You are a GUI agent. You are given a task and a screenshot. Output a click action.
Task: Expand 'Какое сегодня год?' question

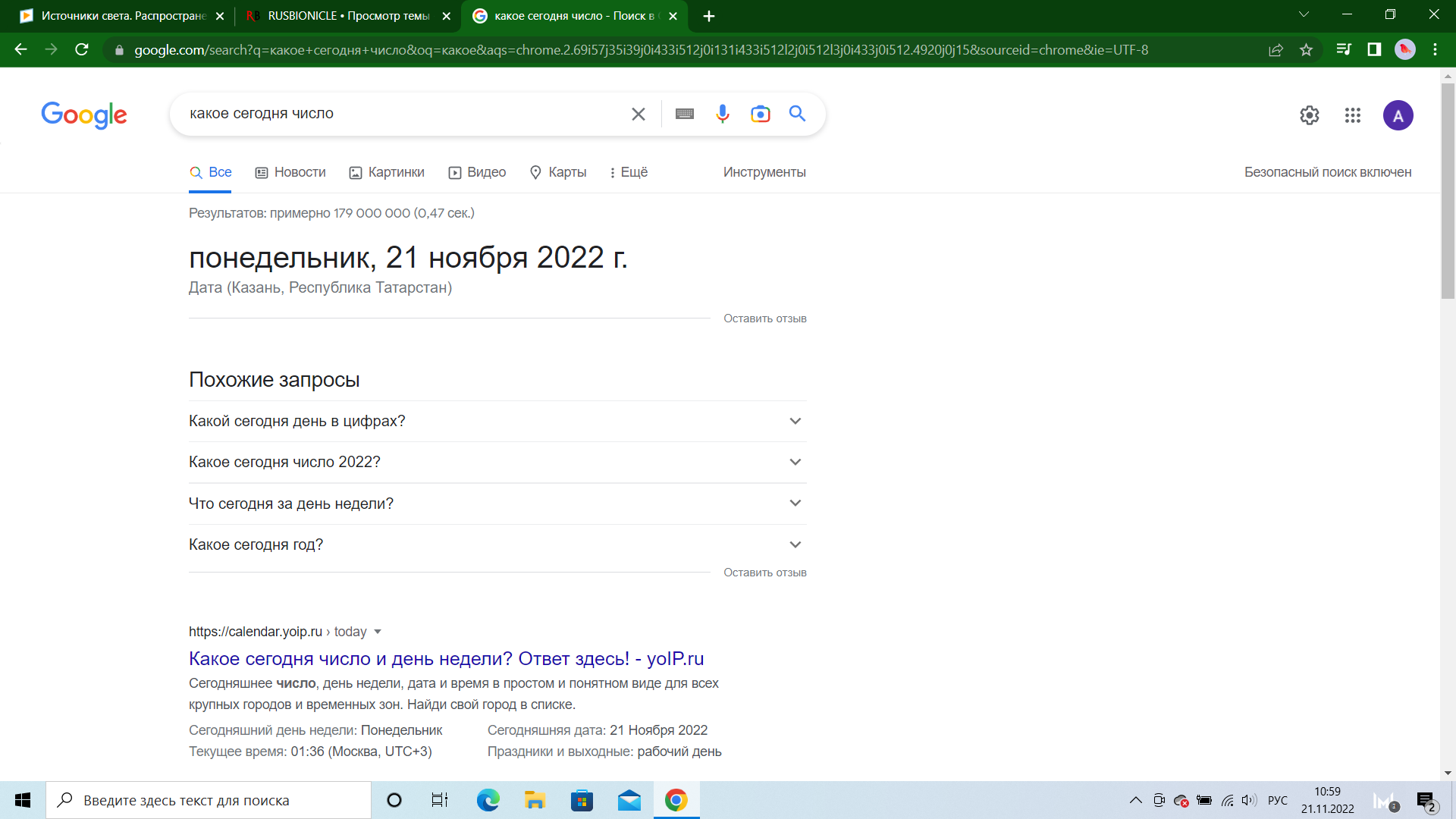[x=497, y=544]
